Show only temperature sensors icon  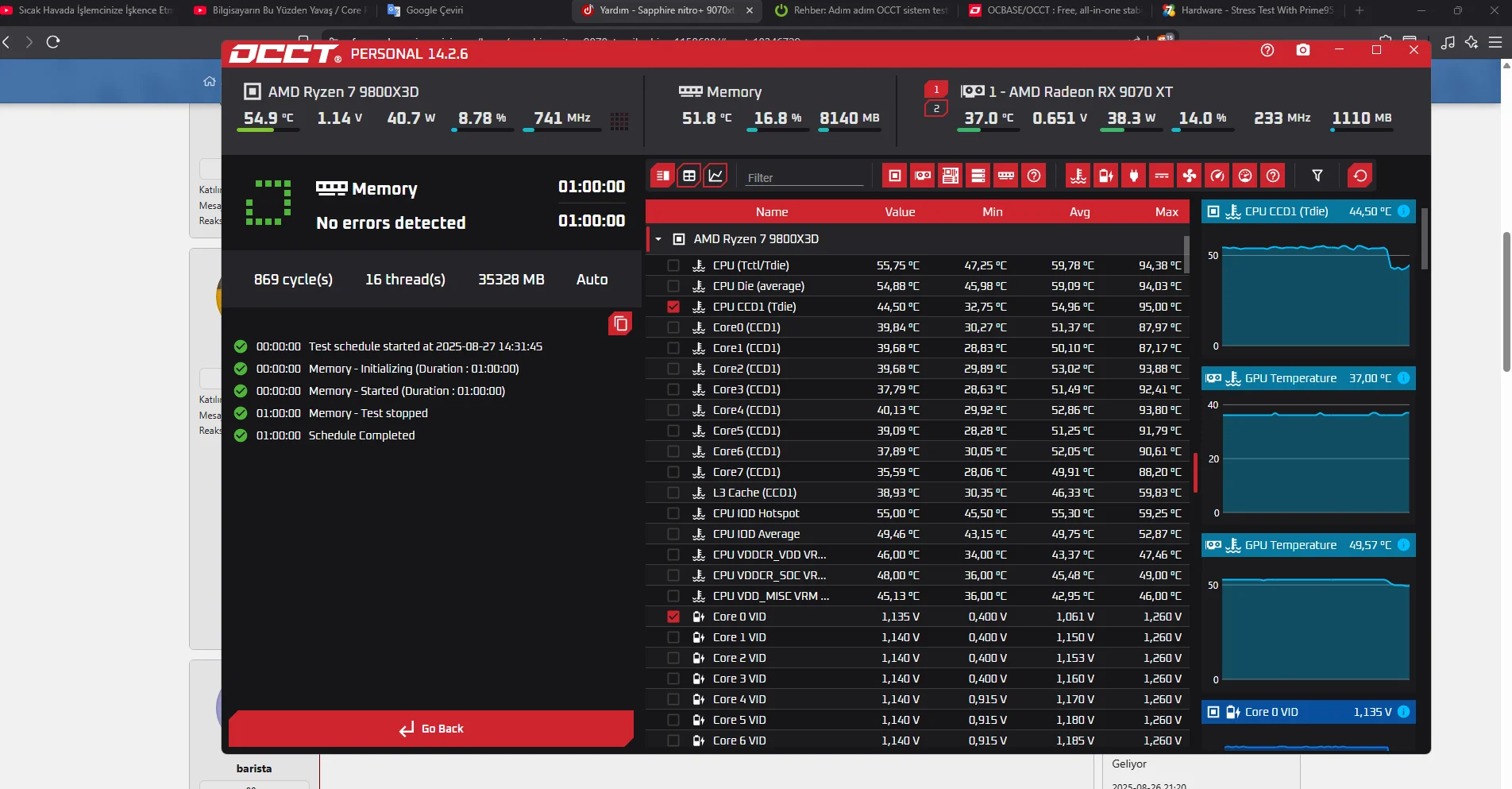pos(1078,176)
